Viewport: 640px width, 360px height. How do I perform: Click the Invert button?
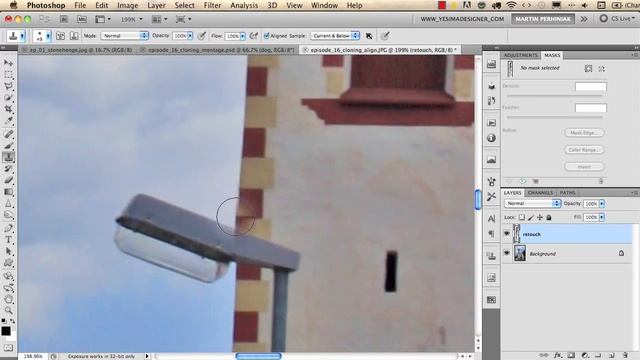pos(584,167)
